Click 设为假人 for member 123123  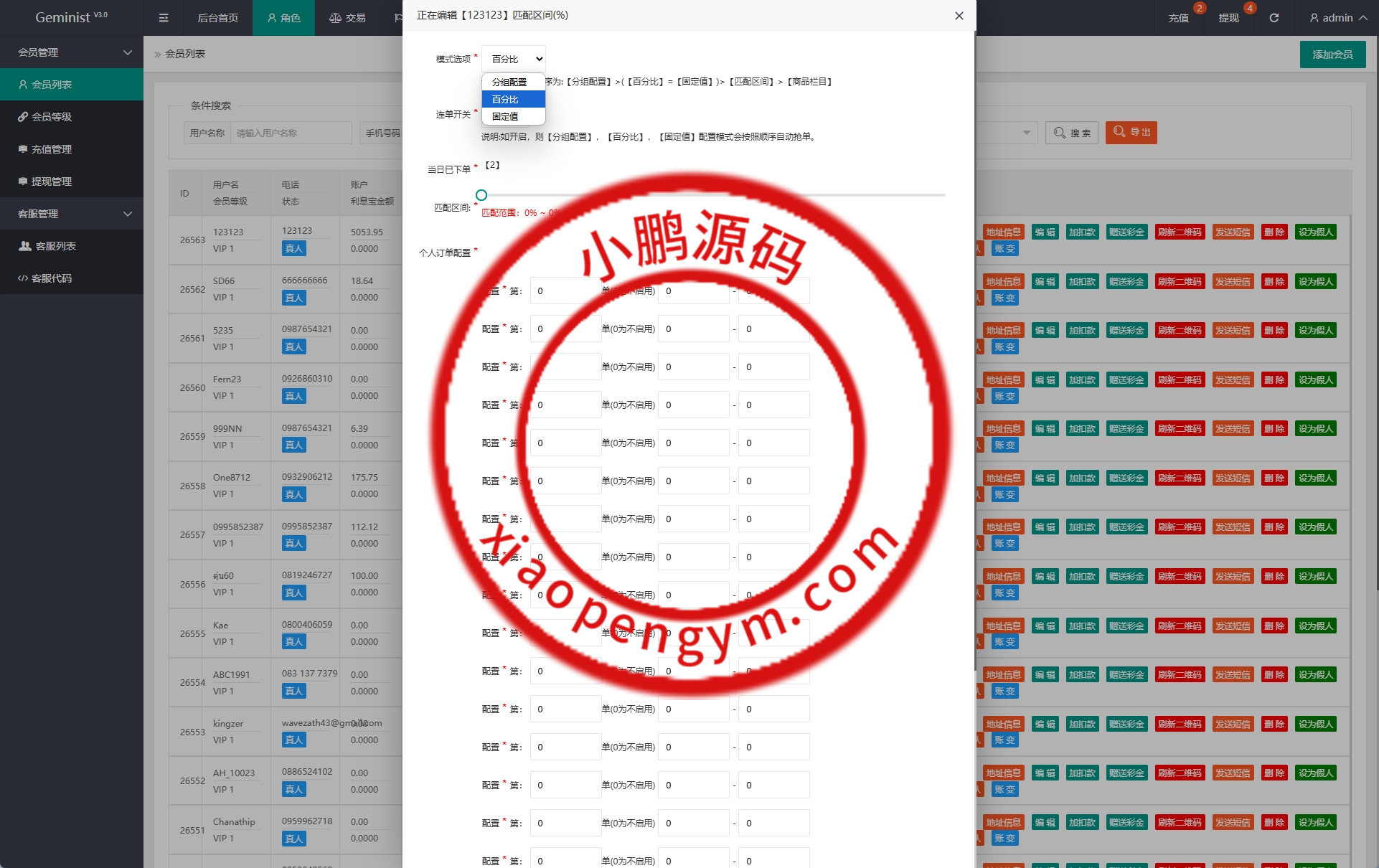tap(1315, 232)
